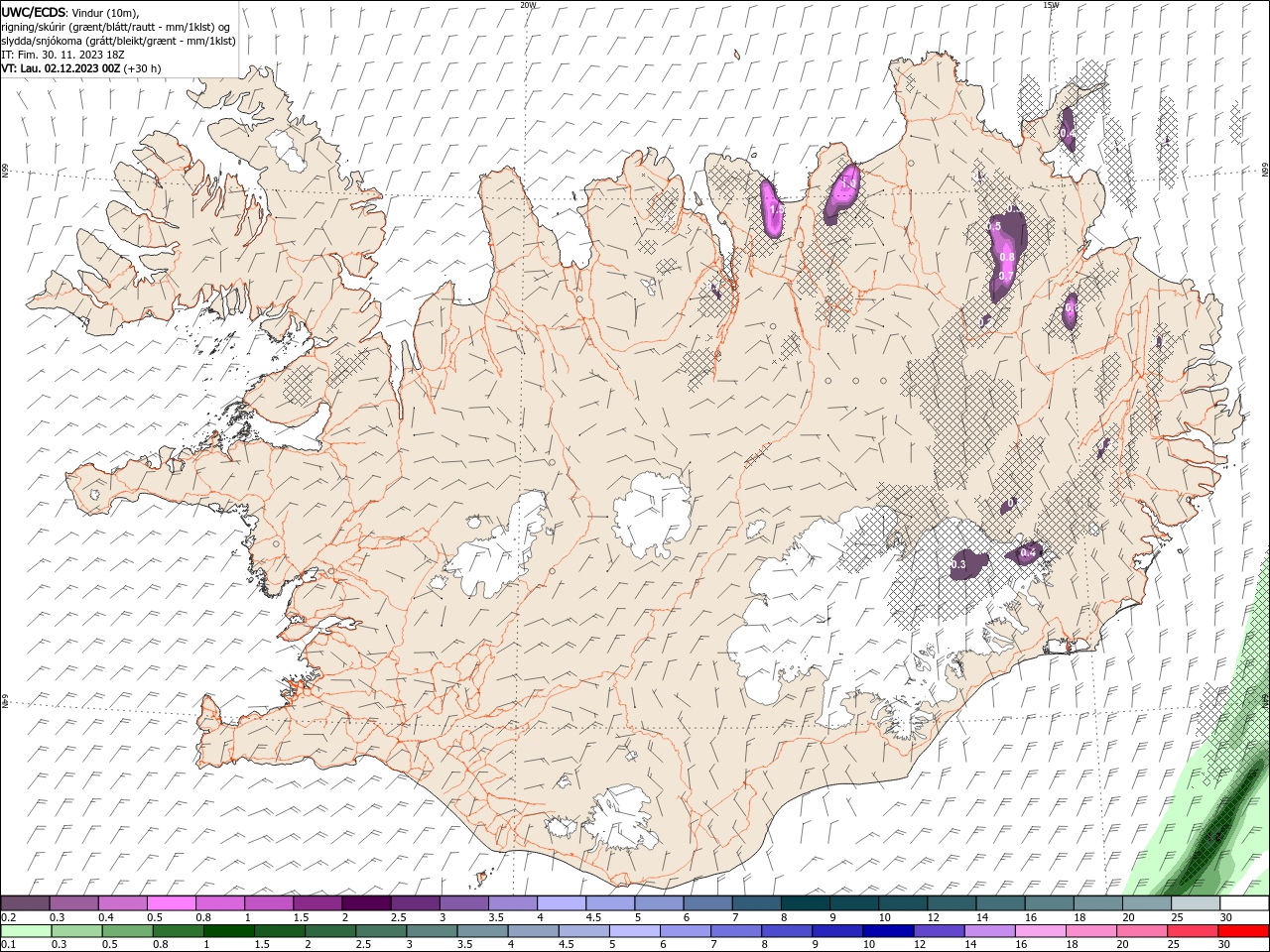Pick the deep blue rain swatch between 10 and 12

887,931
